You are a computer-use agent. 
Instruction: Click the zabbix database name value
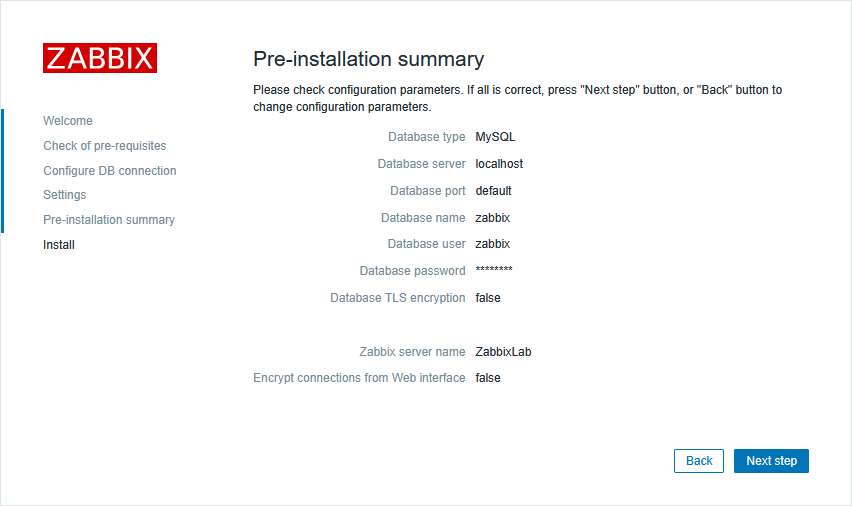[493, 218]
